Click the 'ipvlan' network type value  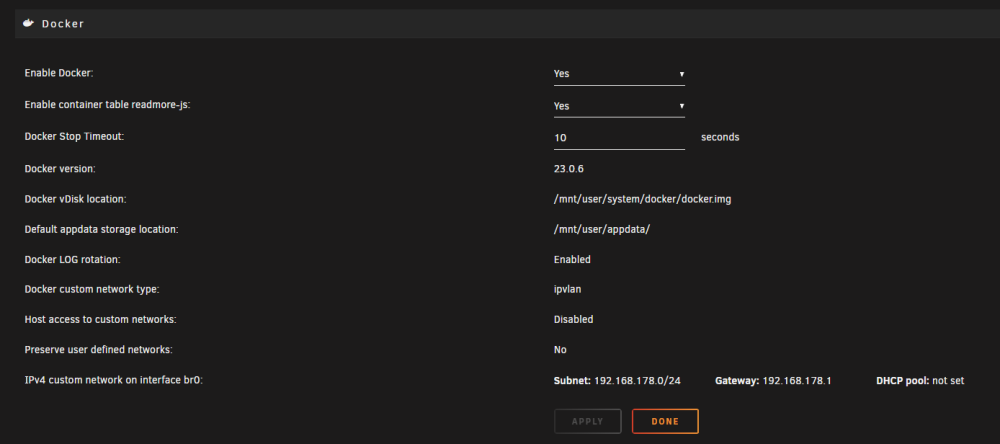click(567, 289)
